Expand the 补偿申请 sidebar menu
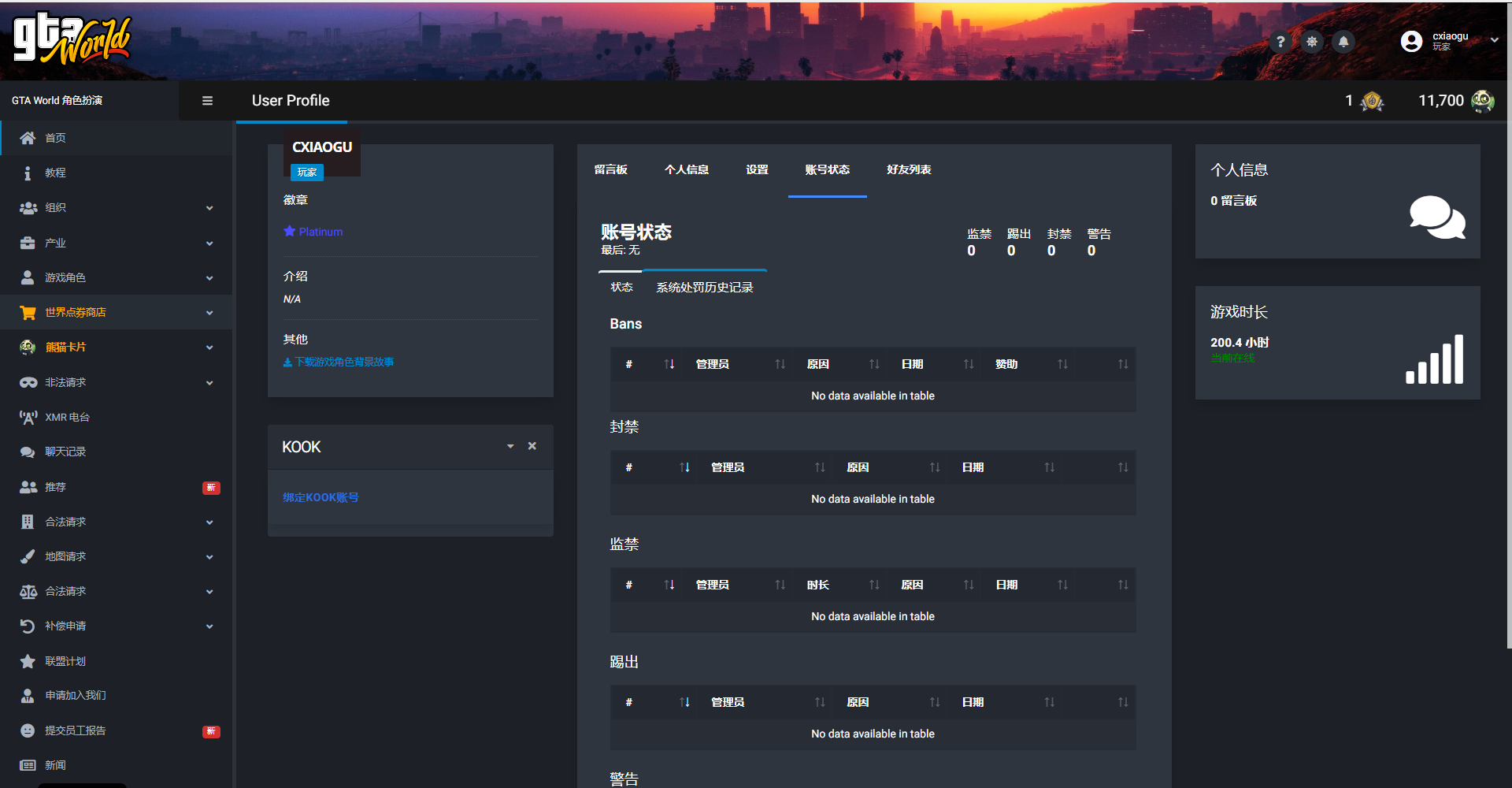 tap(209, 626)
